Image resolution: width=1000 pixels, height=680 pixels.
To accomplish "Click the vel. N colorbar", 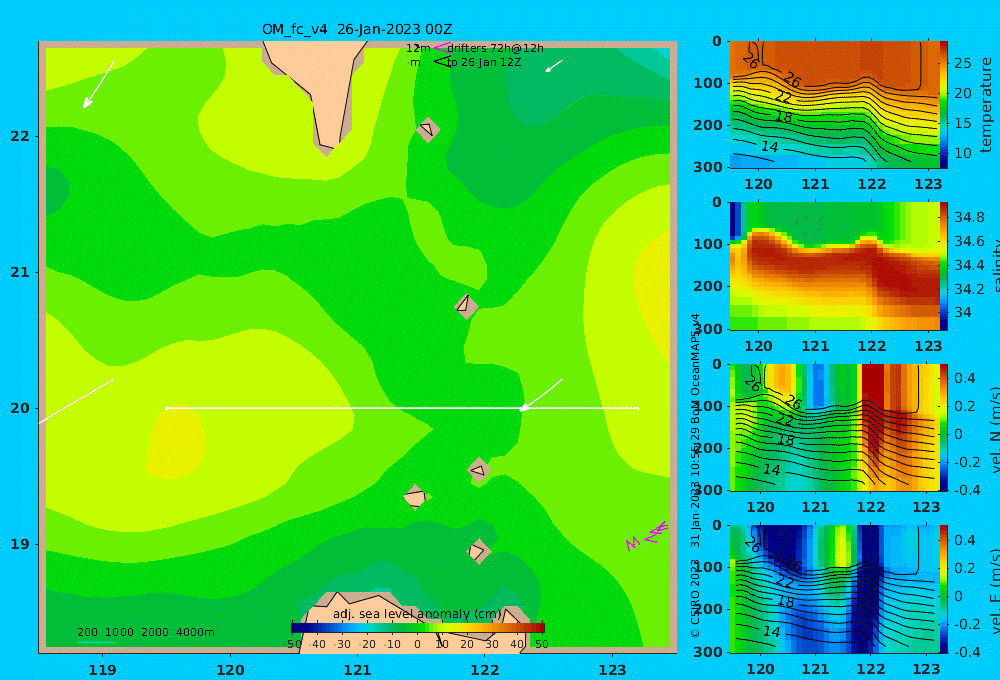I will coord(944,427).
